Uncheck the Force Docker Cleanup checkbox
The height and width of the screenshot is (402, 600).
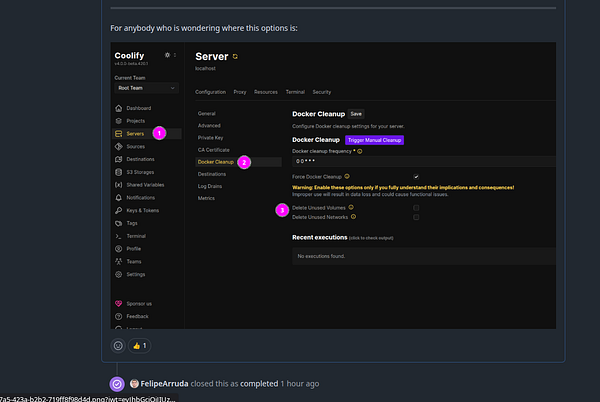[416, 177]
